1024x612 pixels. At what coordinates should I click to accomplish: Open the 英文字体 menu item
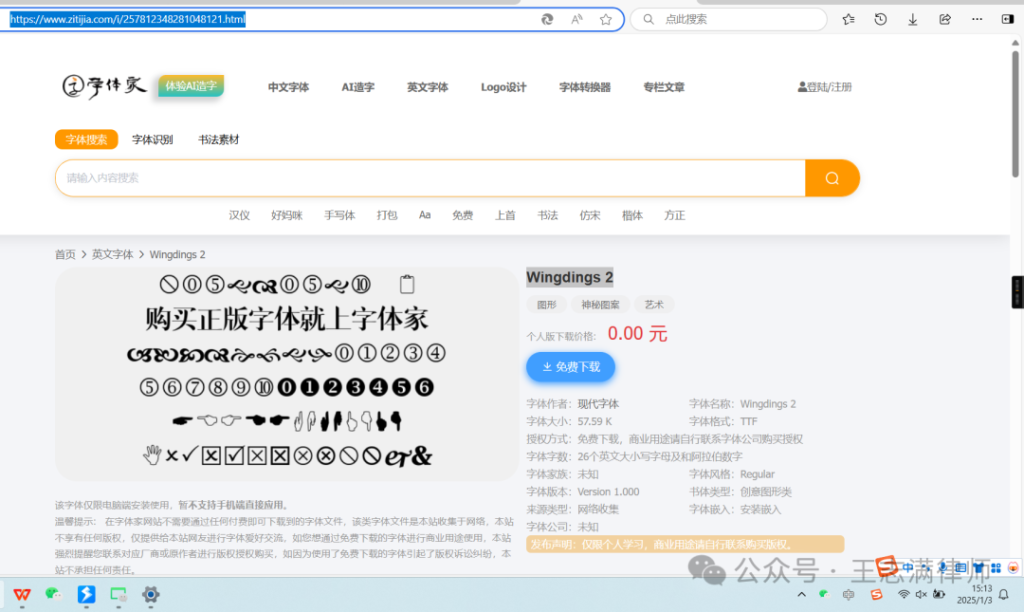click(x=427, y=87)
